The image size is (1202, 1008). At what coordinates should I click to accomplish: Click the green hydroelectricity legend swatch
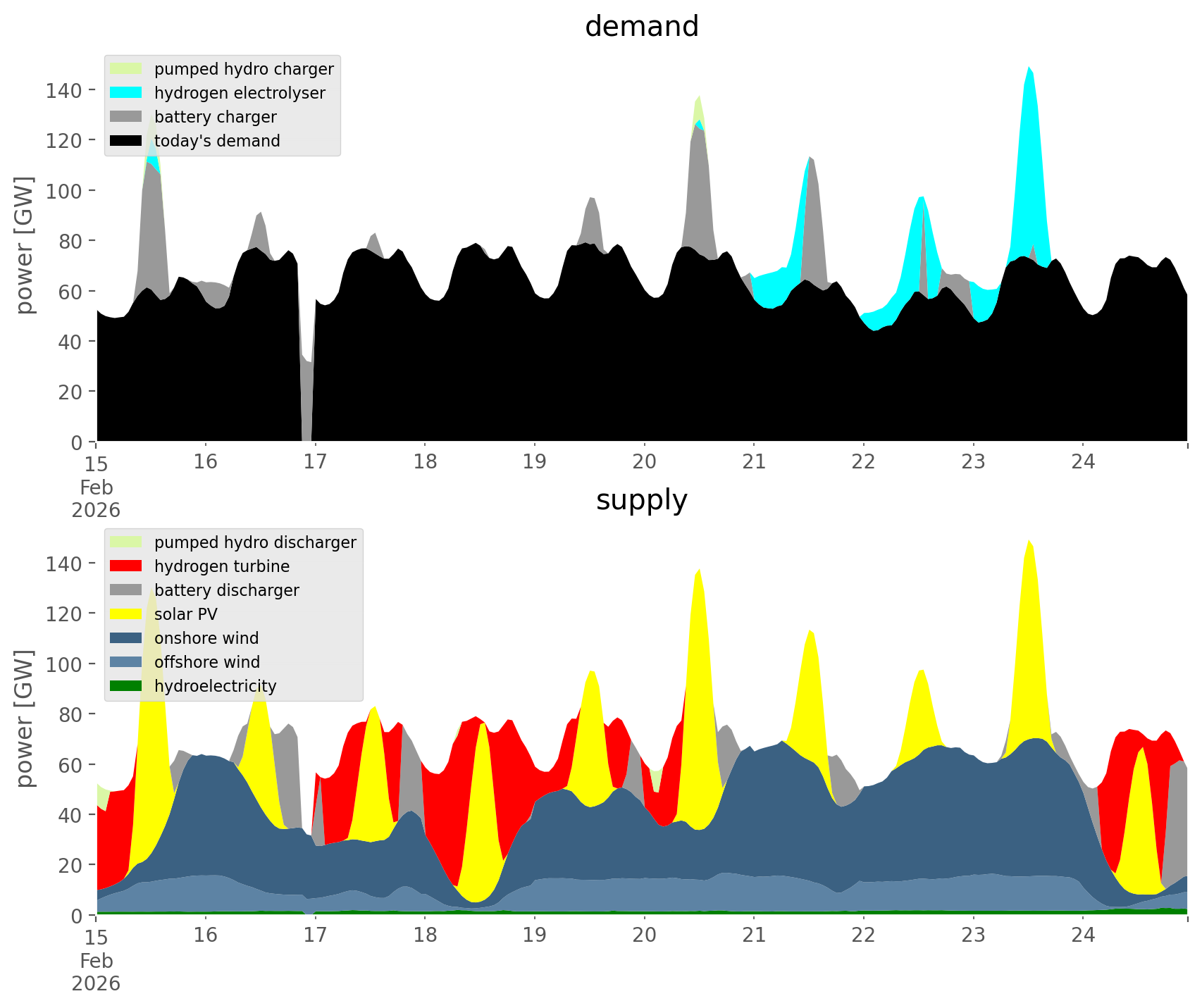126,686
